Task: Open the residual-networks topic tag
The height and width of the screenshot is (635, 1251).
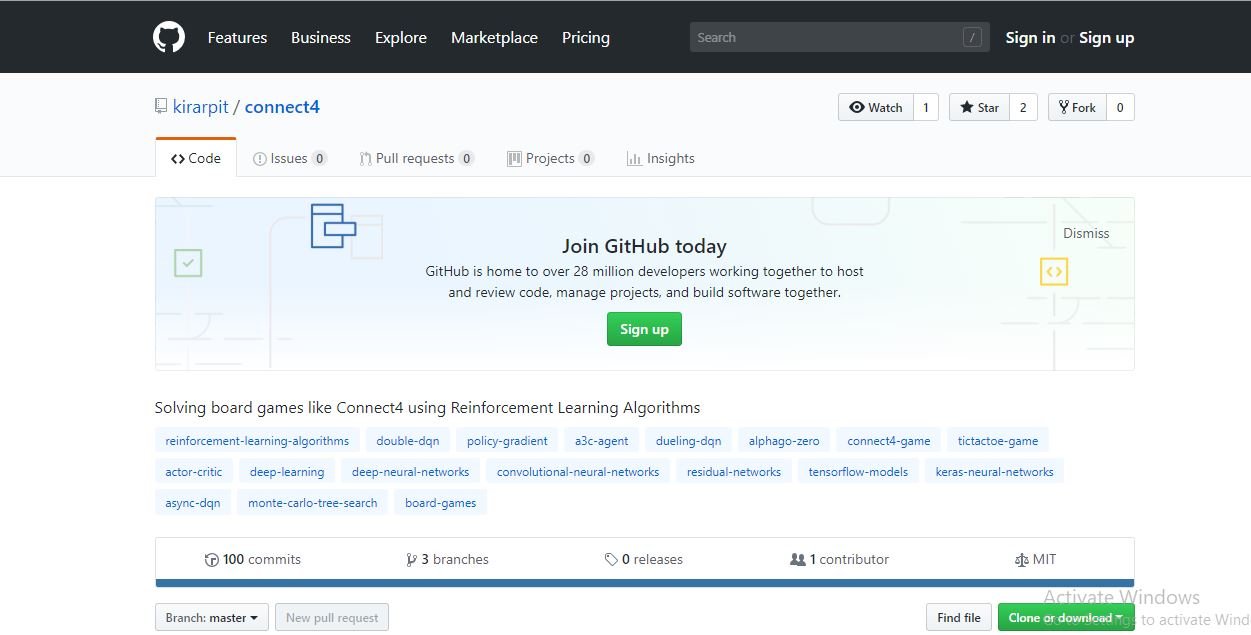Action: (x=734, y=472)
